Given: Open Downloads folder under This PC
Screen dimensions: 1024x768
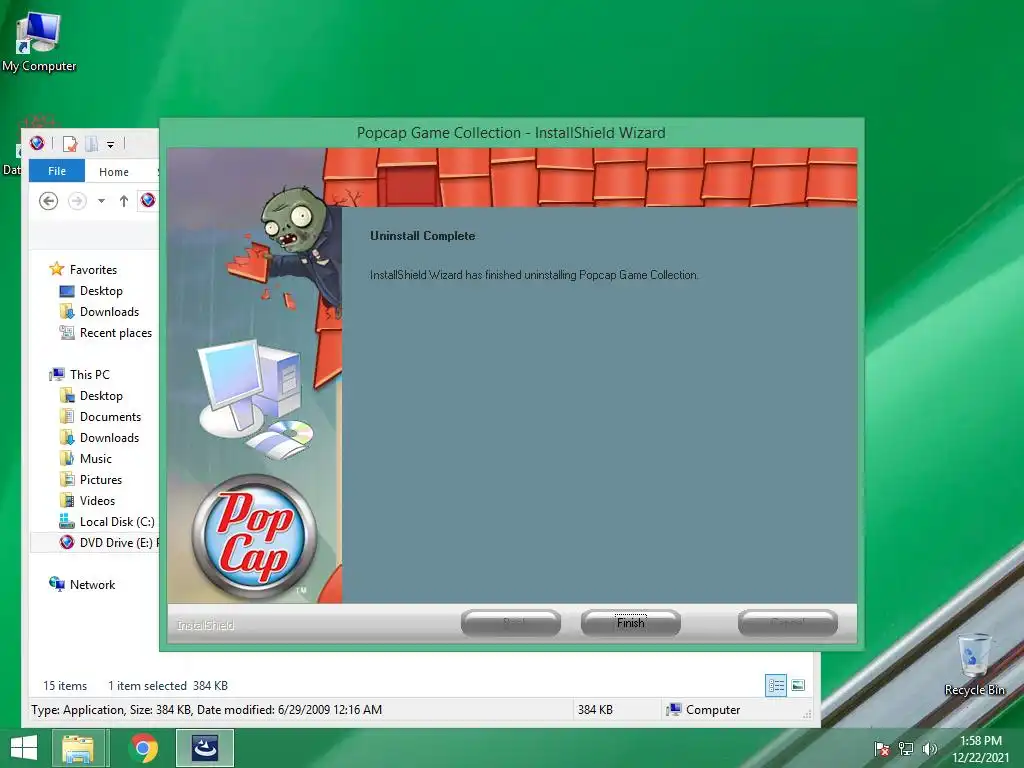Looking at the screenshot, I should click(109, 438).
